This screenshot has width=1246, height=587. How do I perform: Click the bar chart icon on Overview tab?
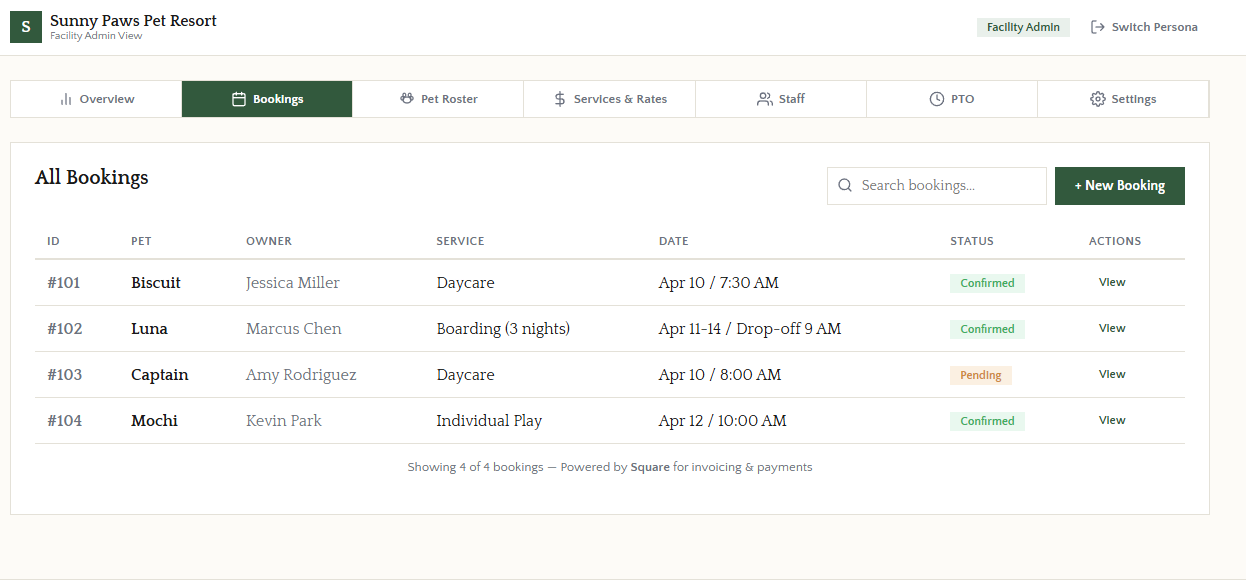(x=66, y=99)
